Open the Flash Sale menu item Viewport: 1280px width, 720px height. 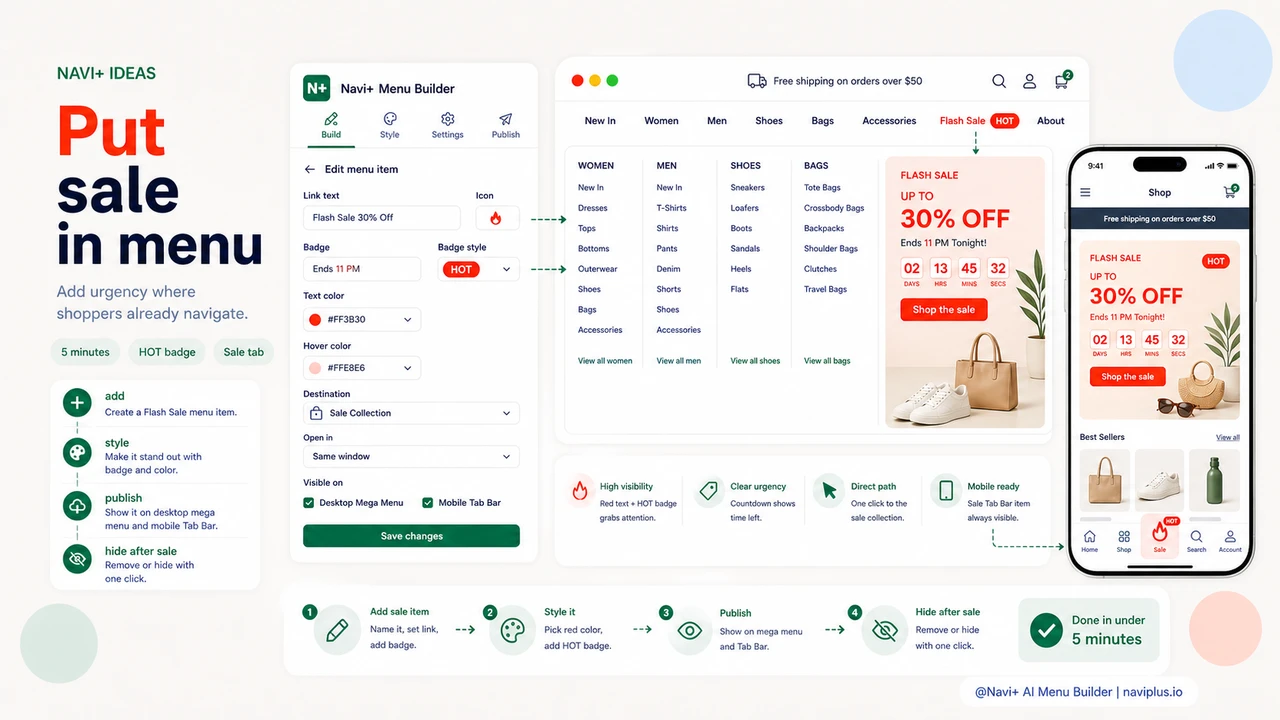[978, 121]
